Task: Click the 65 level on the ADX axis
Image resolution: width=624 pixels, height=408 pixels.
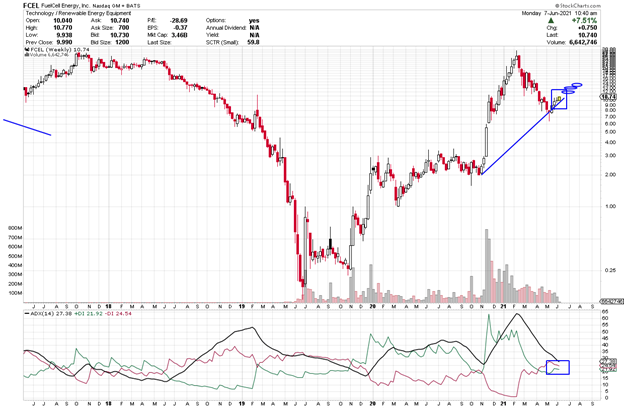Action: coord(605,312)
